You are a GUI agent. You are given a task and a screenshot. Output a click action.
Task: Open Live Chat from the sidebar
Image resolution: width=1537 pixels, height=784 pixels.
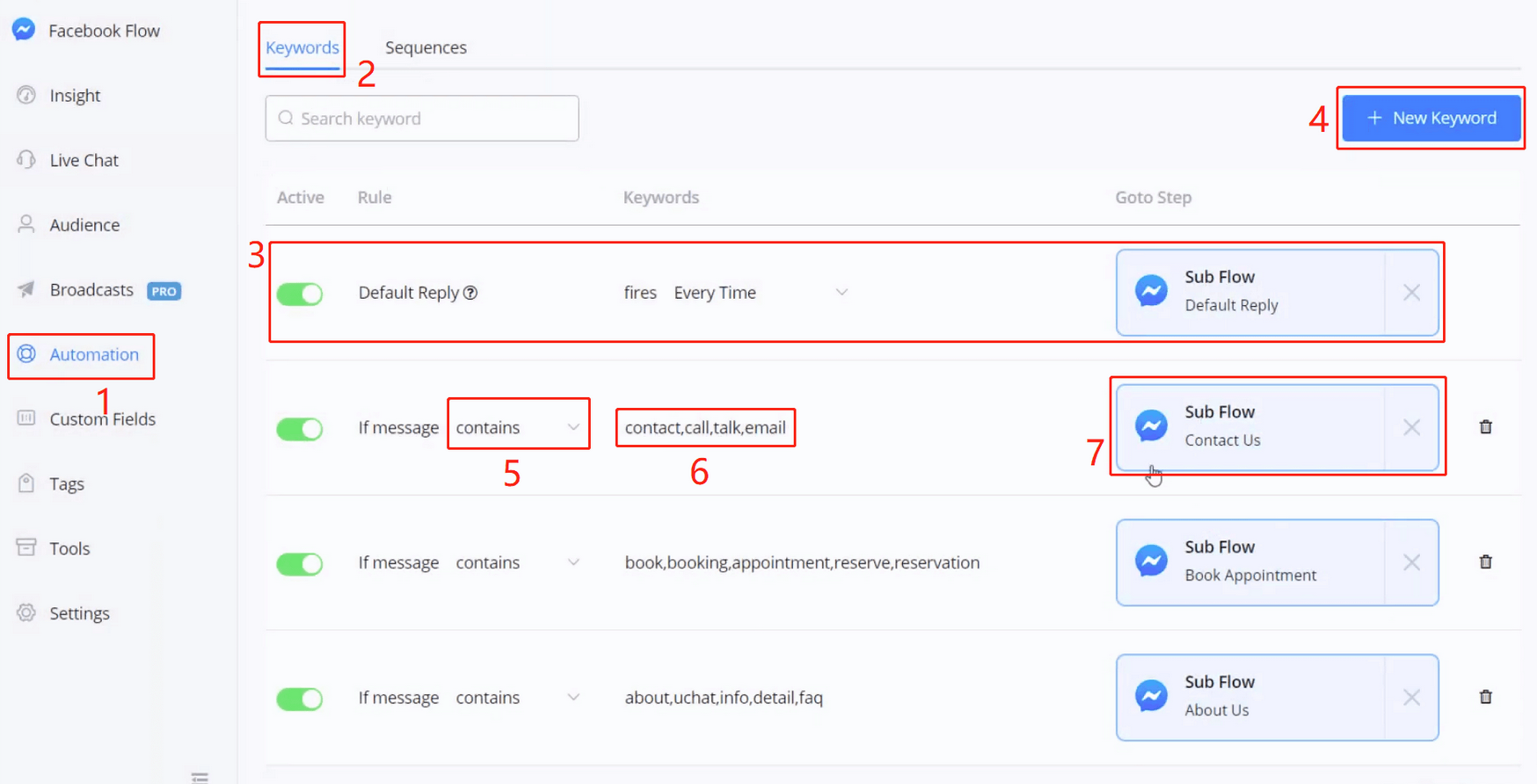click(x=84, y=160)
